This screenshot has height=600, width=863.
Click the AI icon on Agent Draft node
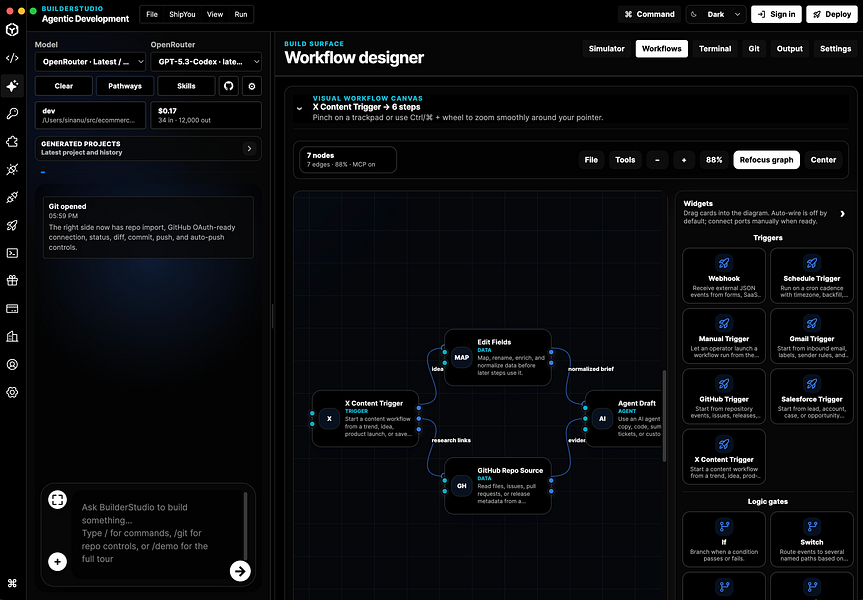(602, 418)
